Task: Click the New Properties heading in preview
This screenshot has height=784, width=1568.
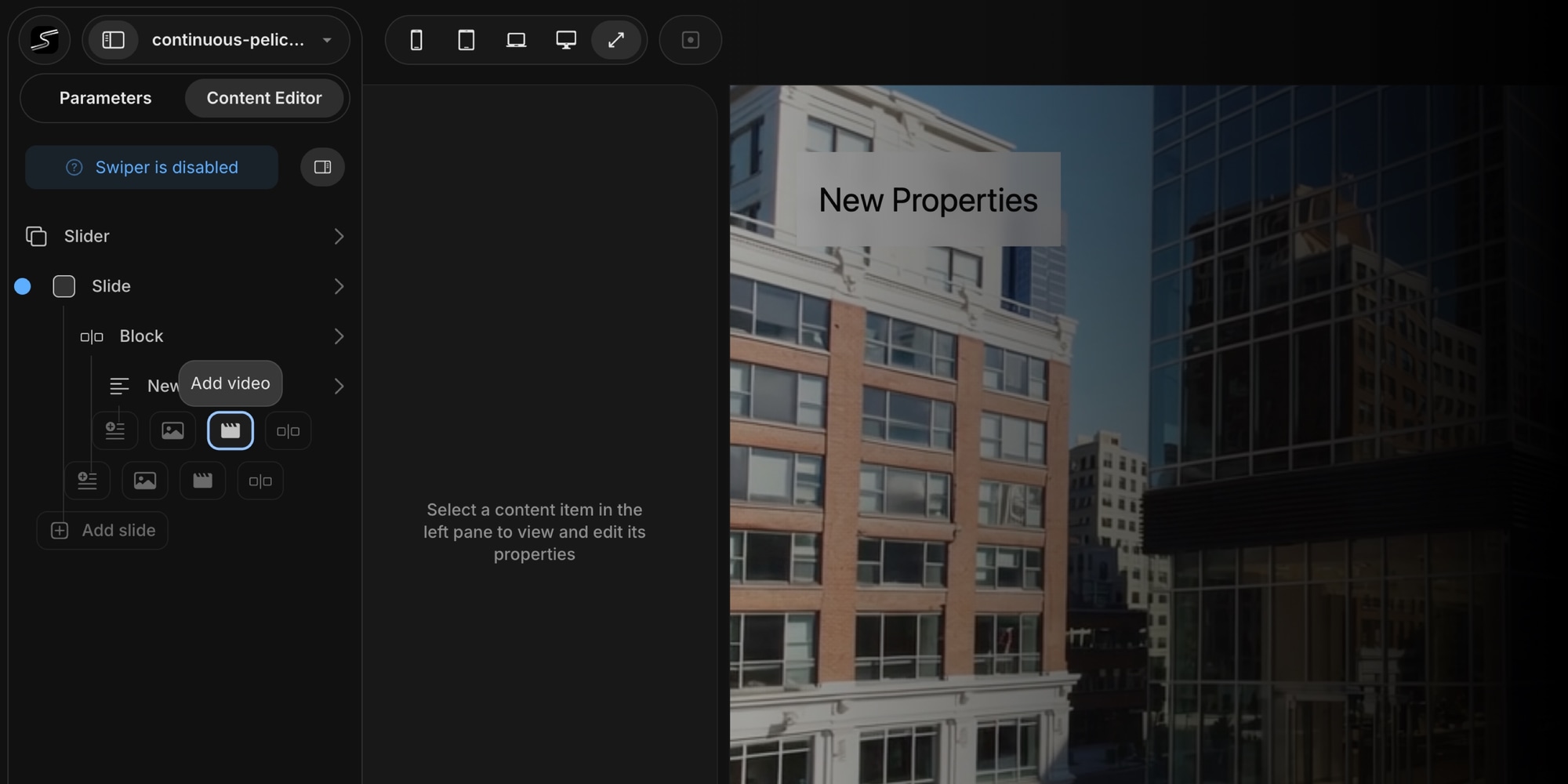Action: (x=927, y=200)
